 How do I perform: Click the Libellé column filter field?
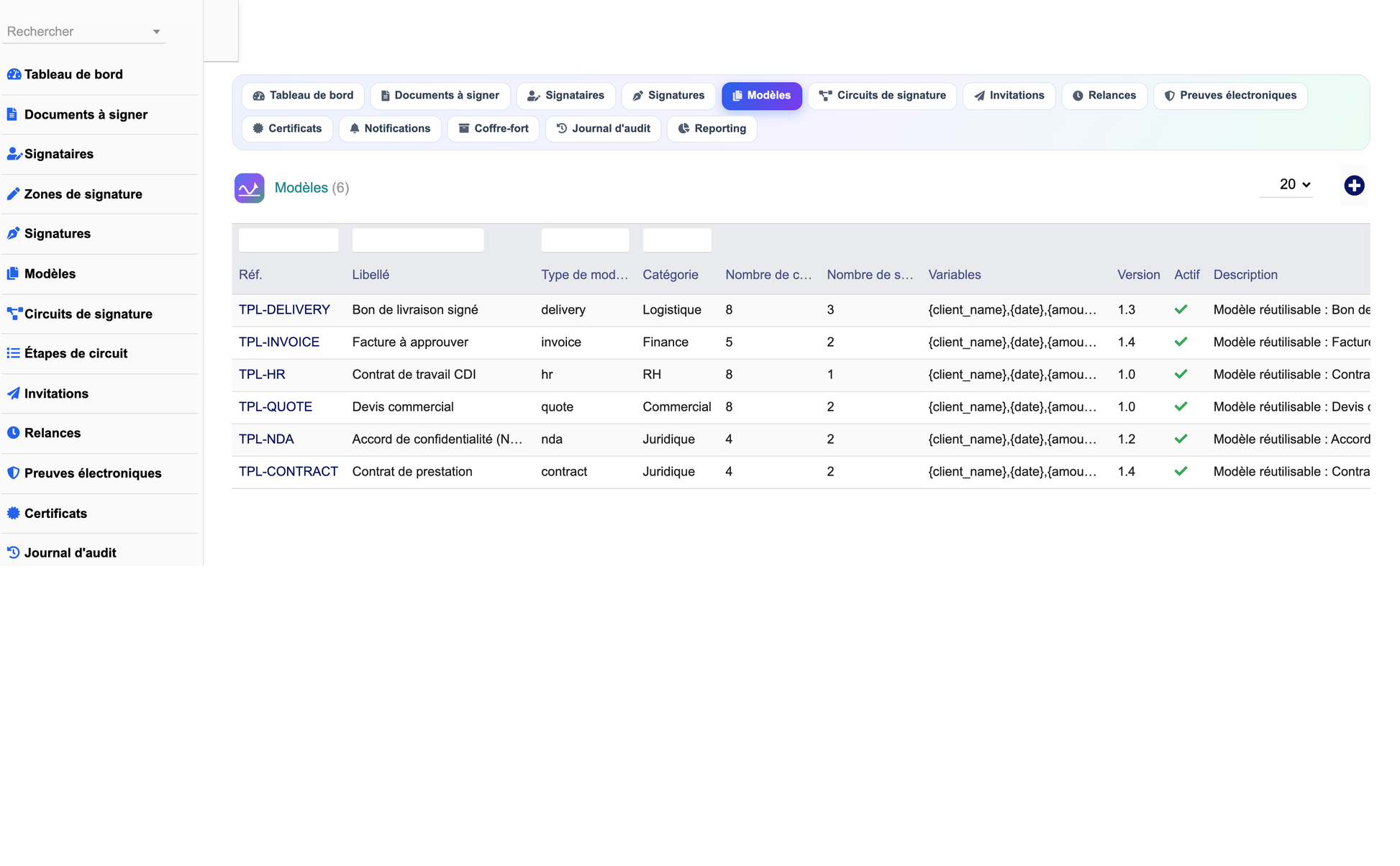tap(417, 240)
